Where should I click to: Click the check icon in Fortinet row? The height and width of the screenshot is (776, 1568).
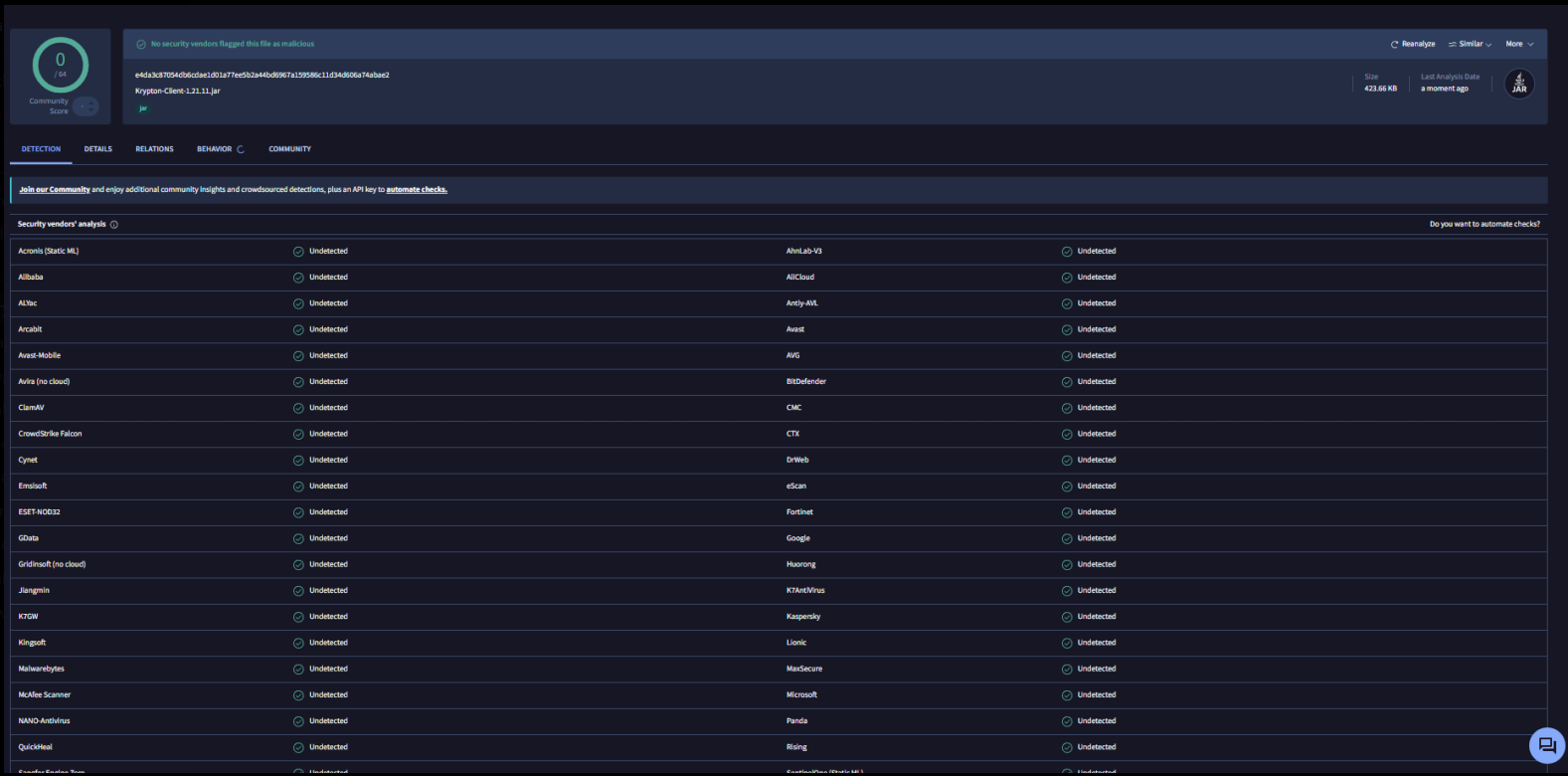1067,512
